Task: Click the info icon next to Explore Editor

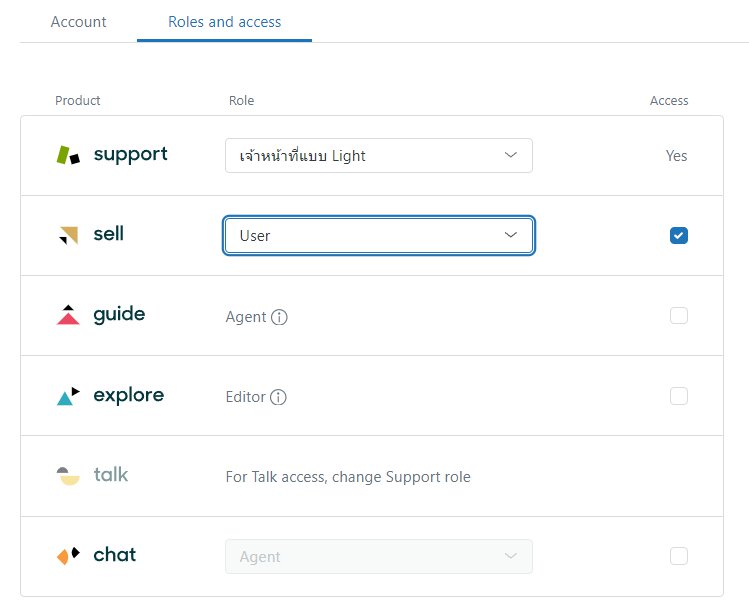Action: (x=278, y=397)
